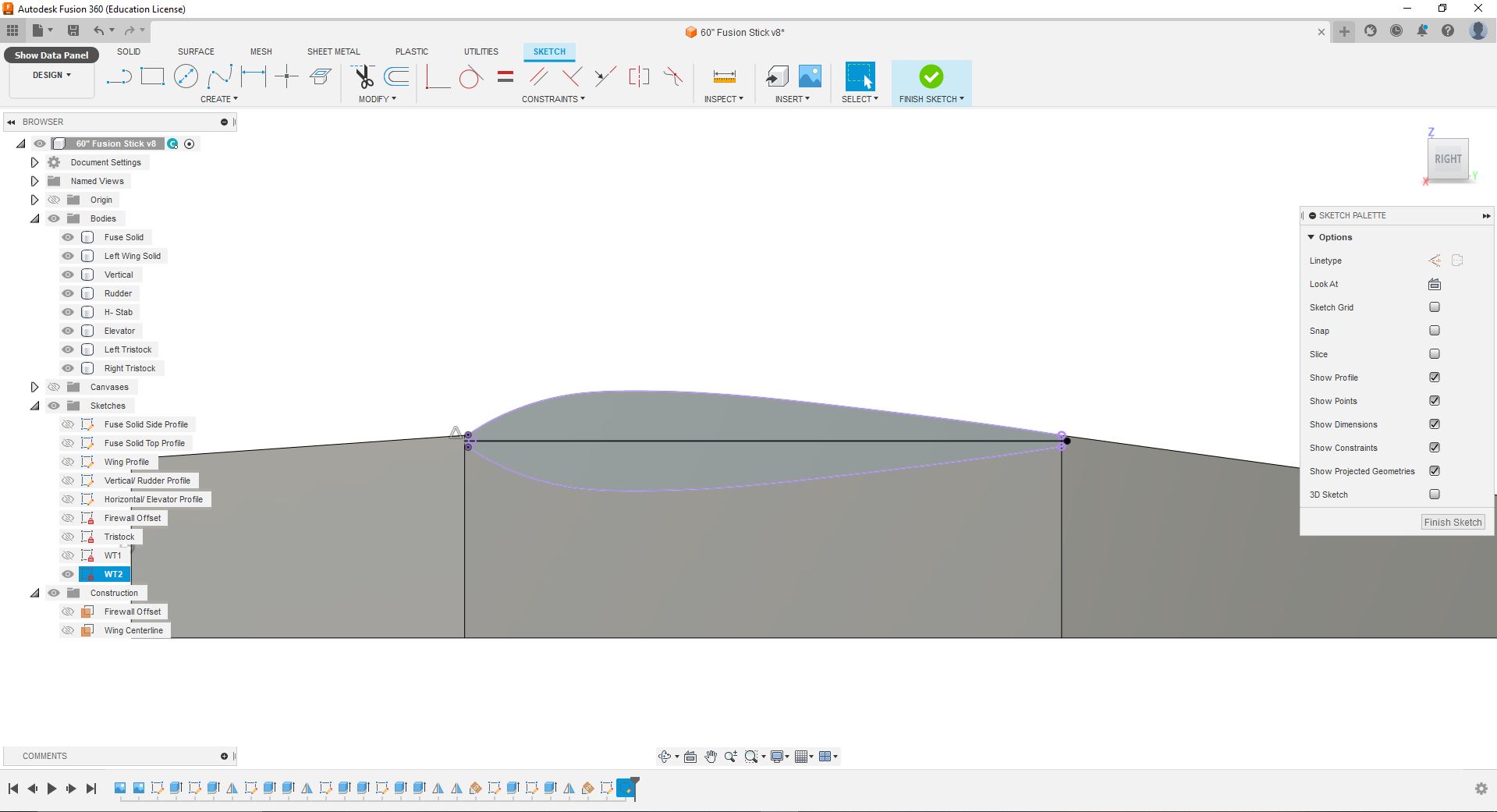Hide the Rudder body
Viewport: 1497px width, 812px height.
click(68, 293)
